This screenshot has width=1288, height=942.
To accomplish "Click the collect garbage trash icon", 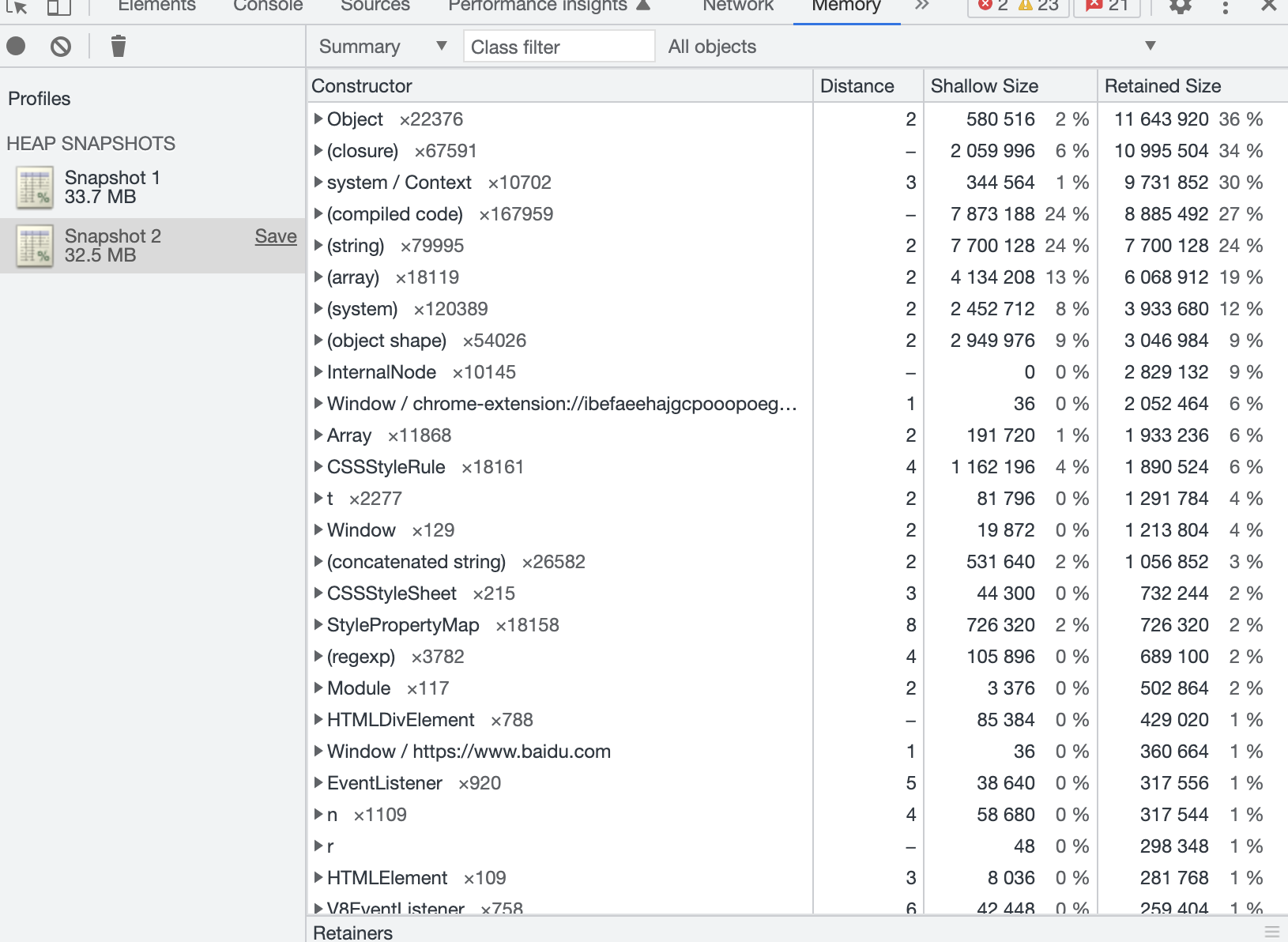I will [119, 47].
